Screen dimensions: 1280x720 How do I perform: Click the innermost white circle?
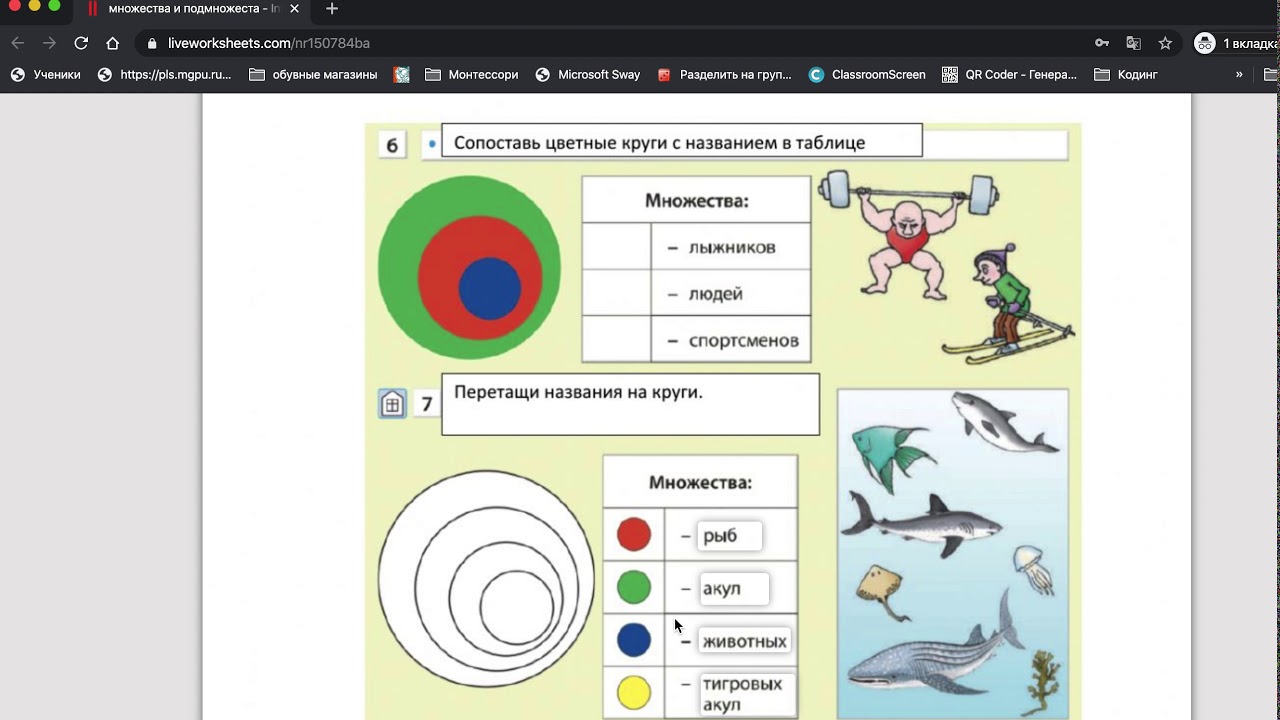(516, 607)
